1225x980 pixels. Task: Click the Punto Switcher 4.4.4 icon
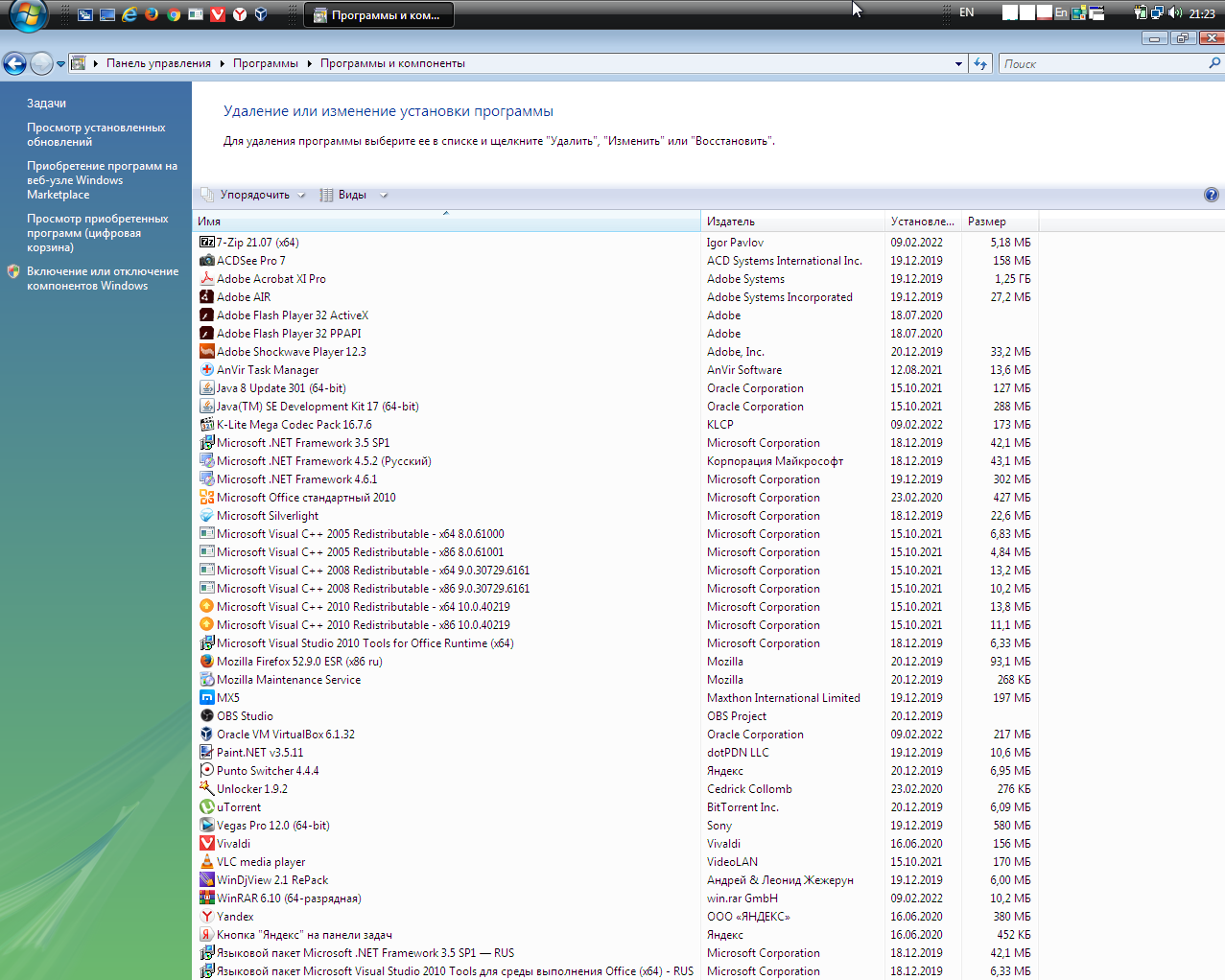pyautogui.click(x=206, y=771)
